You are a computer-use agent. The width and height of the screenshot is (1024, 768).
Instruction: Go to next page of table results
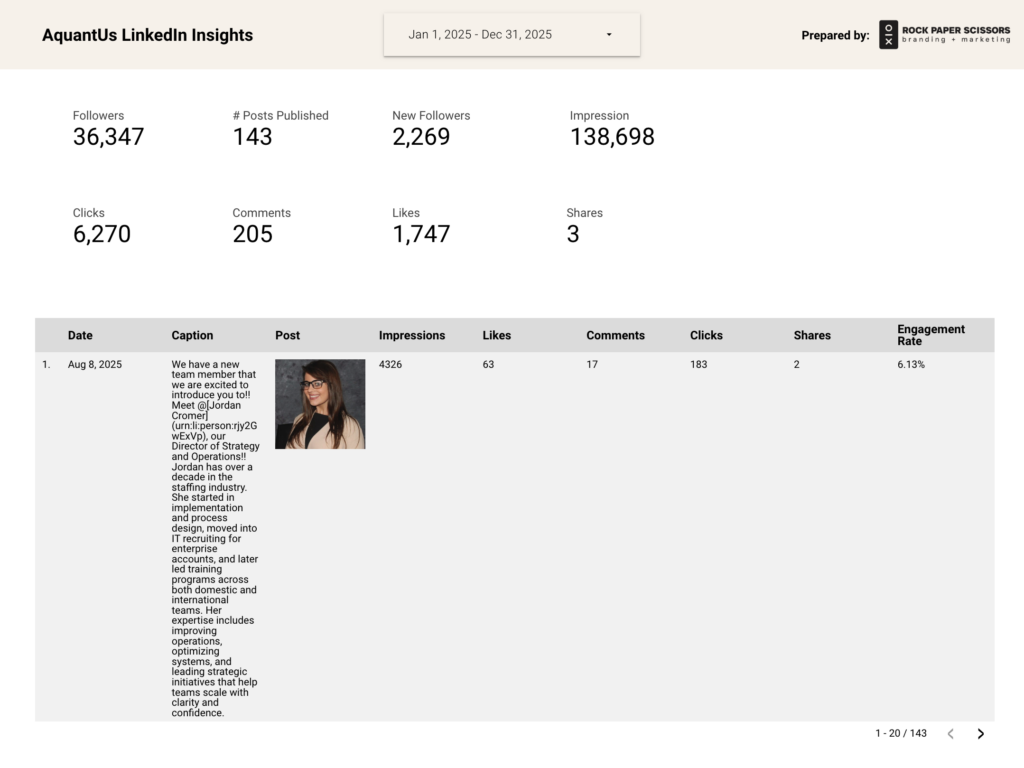tap(980, 734)
